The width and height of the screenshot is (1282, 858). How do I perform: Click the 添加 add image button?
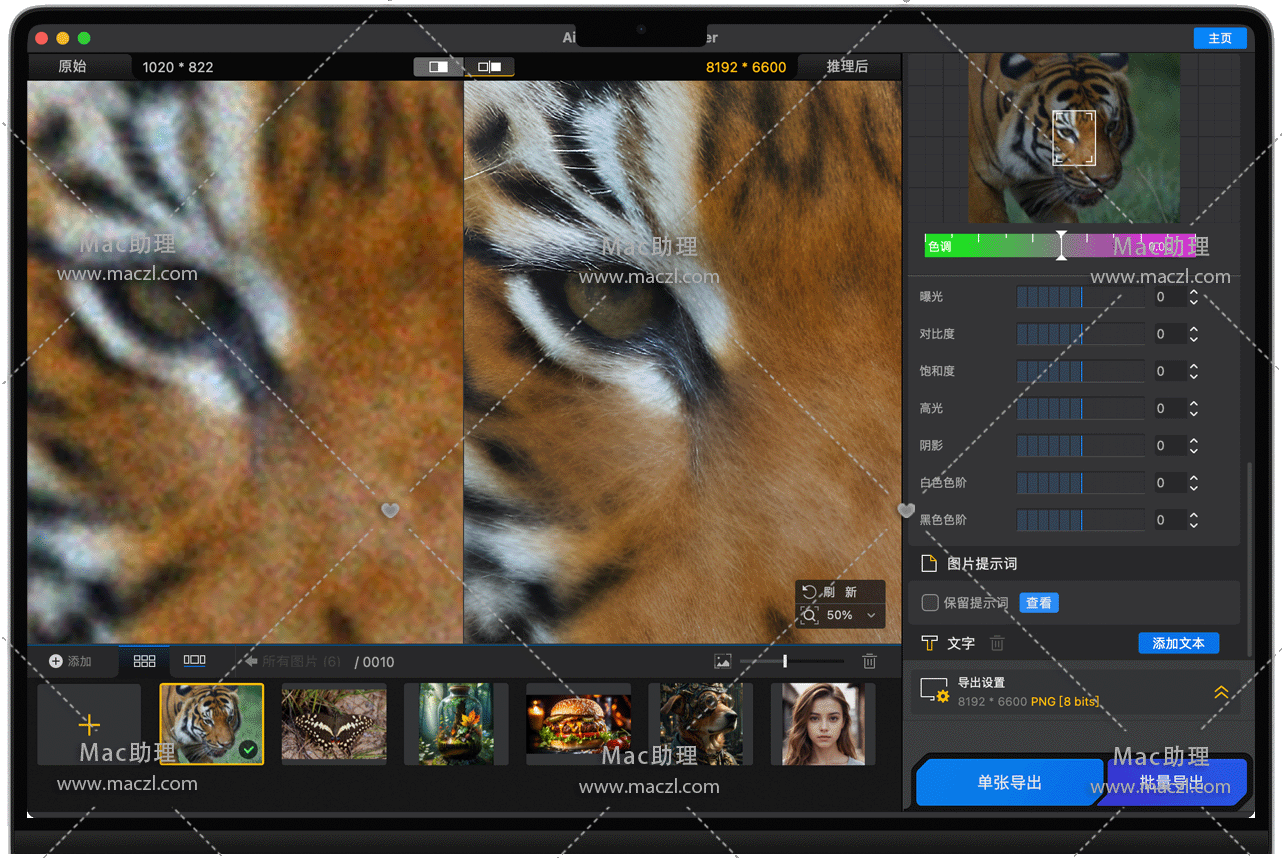[x=70, y=661]
